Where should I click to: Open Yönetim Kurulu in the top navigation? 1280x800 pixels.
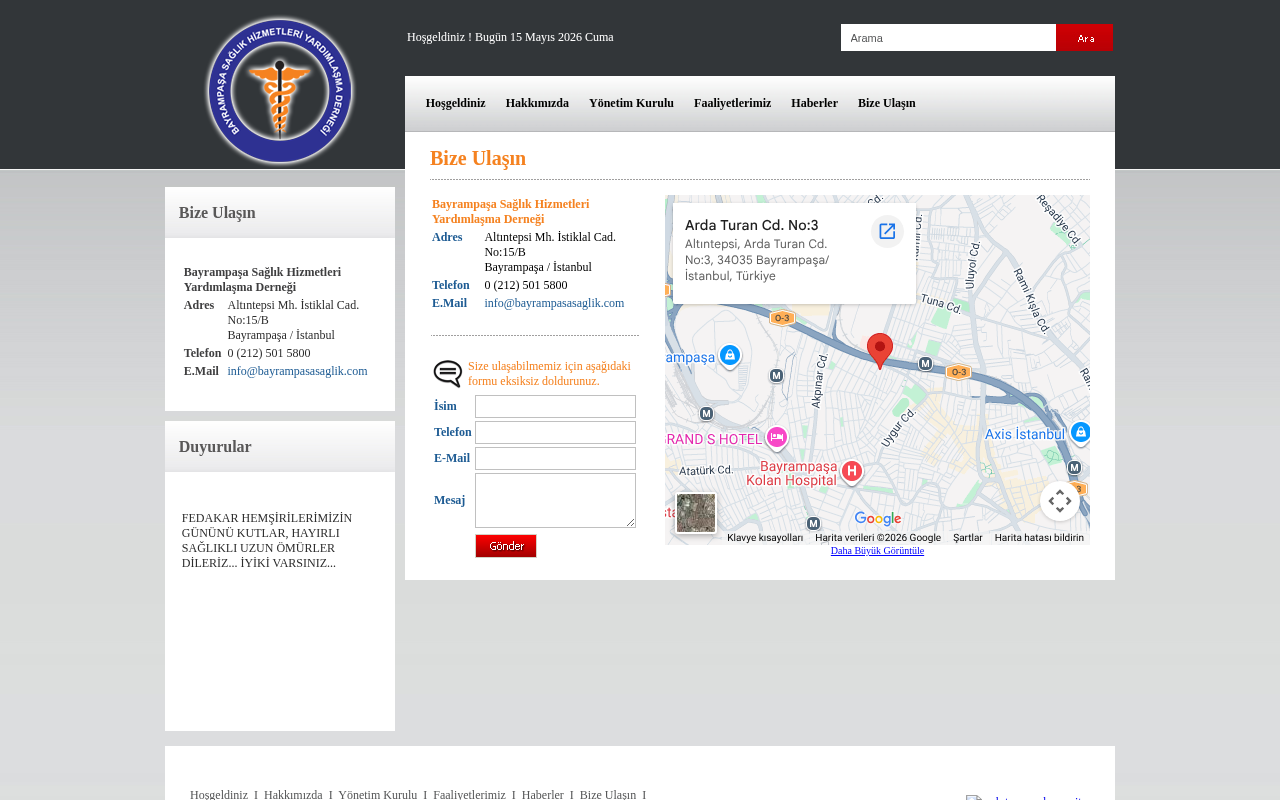pyautogui.click(x=631, y=103)
